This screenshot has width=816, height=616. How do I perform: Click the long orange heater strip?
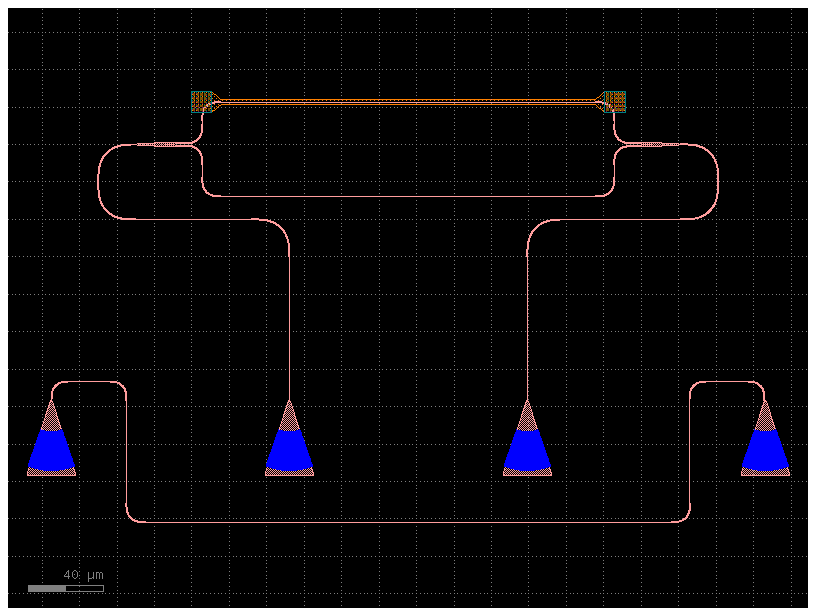(x=410, y=101)
